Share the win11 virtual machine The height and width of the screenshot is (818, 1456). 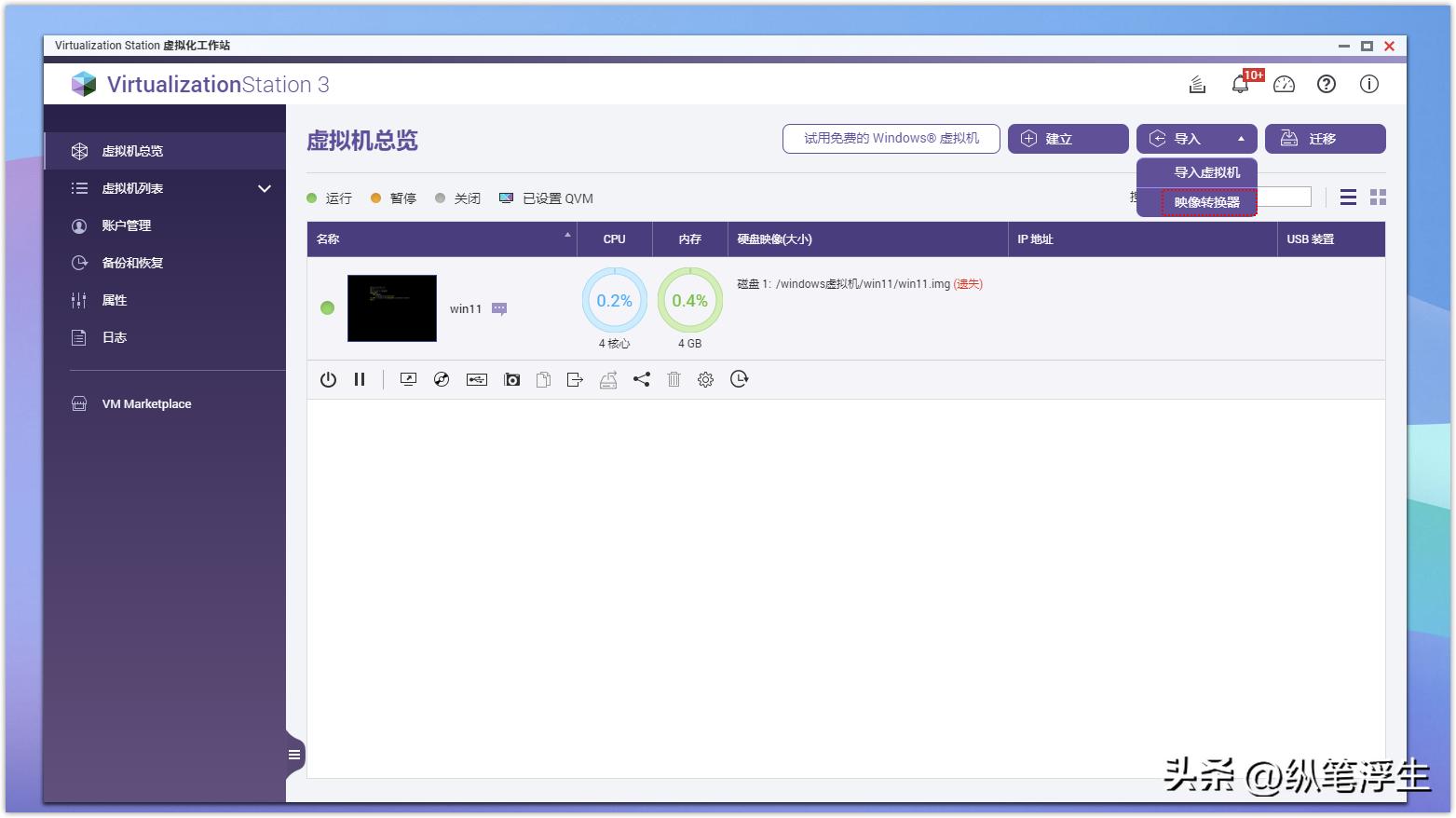tap(641, 379)
